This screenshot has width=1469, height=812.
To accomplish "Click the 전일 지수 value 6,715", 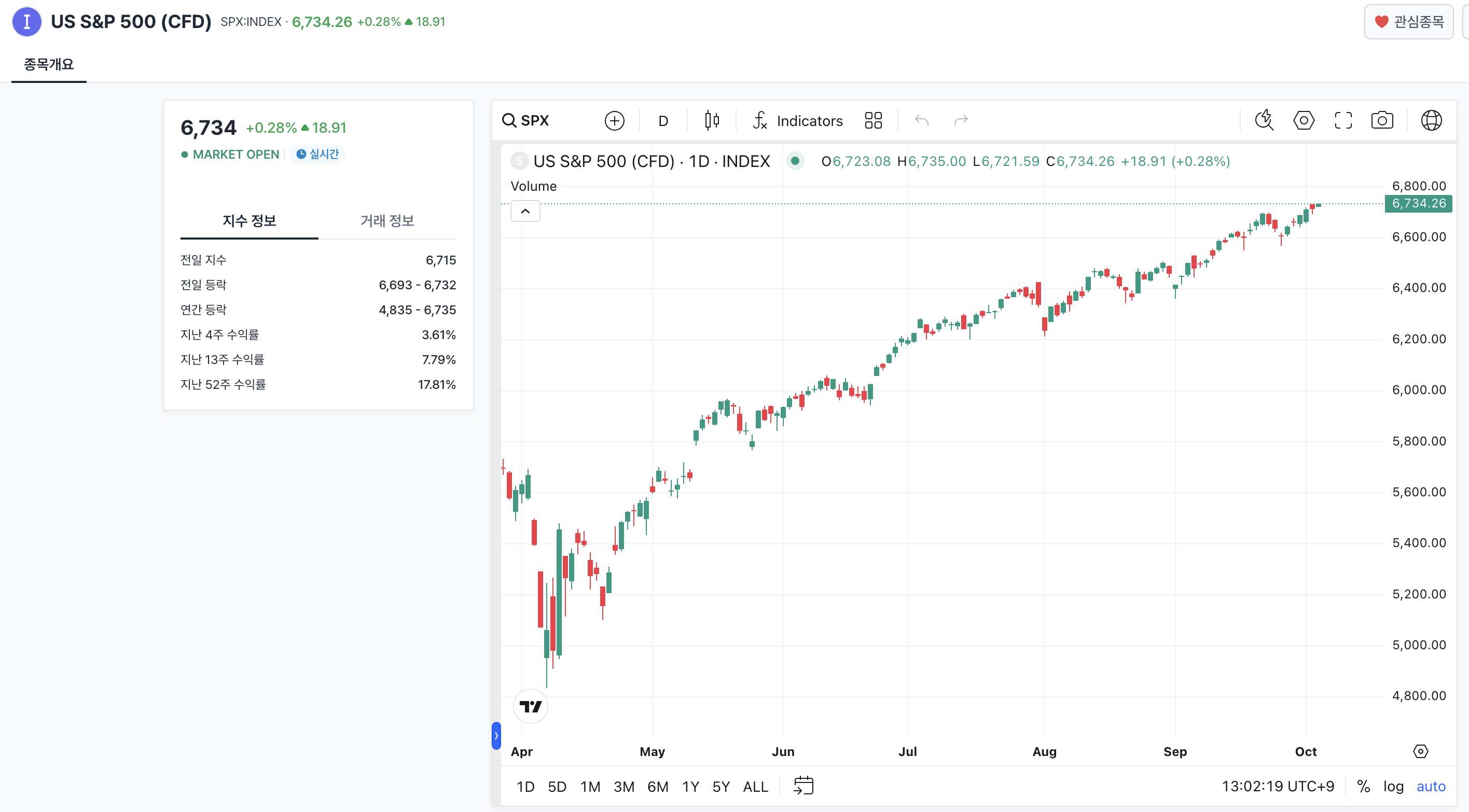I will pyautogui.click(x=441, y=260).
